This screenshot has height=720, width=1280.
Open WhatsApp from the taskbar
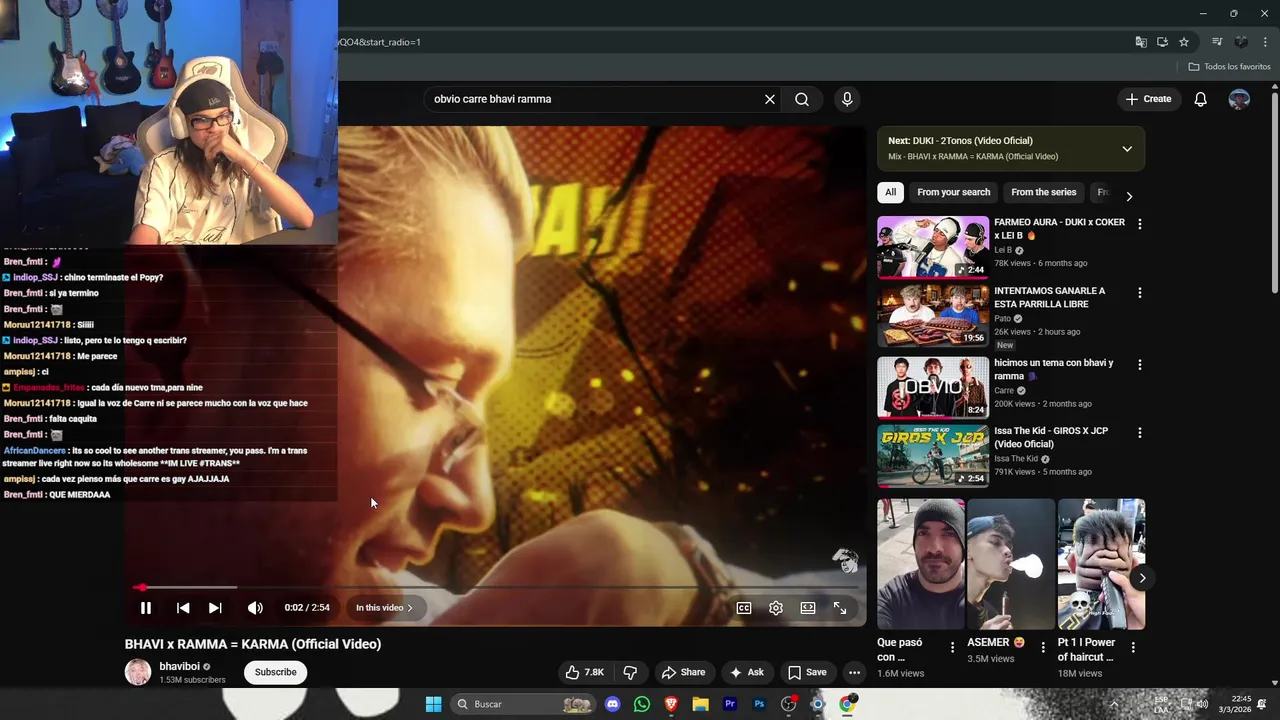click(642, 704)
